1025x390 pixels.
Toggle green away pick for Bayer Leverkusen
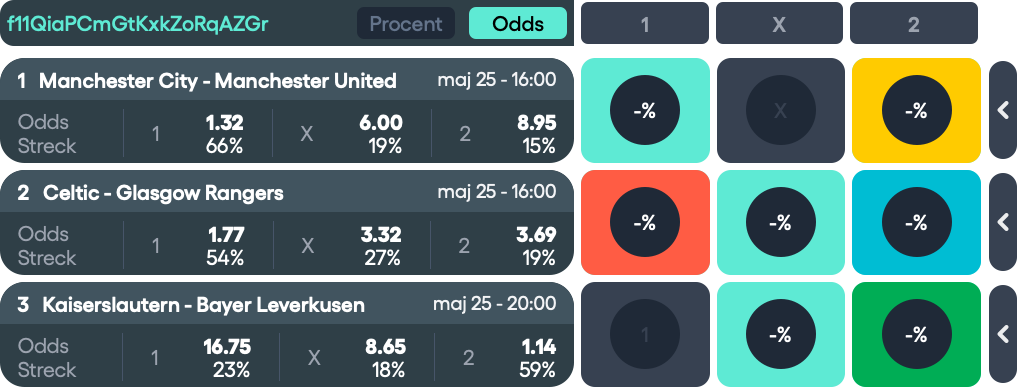[x=916, y=334]
